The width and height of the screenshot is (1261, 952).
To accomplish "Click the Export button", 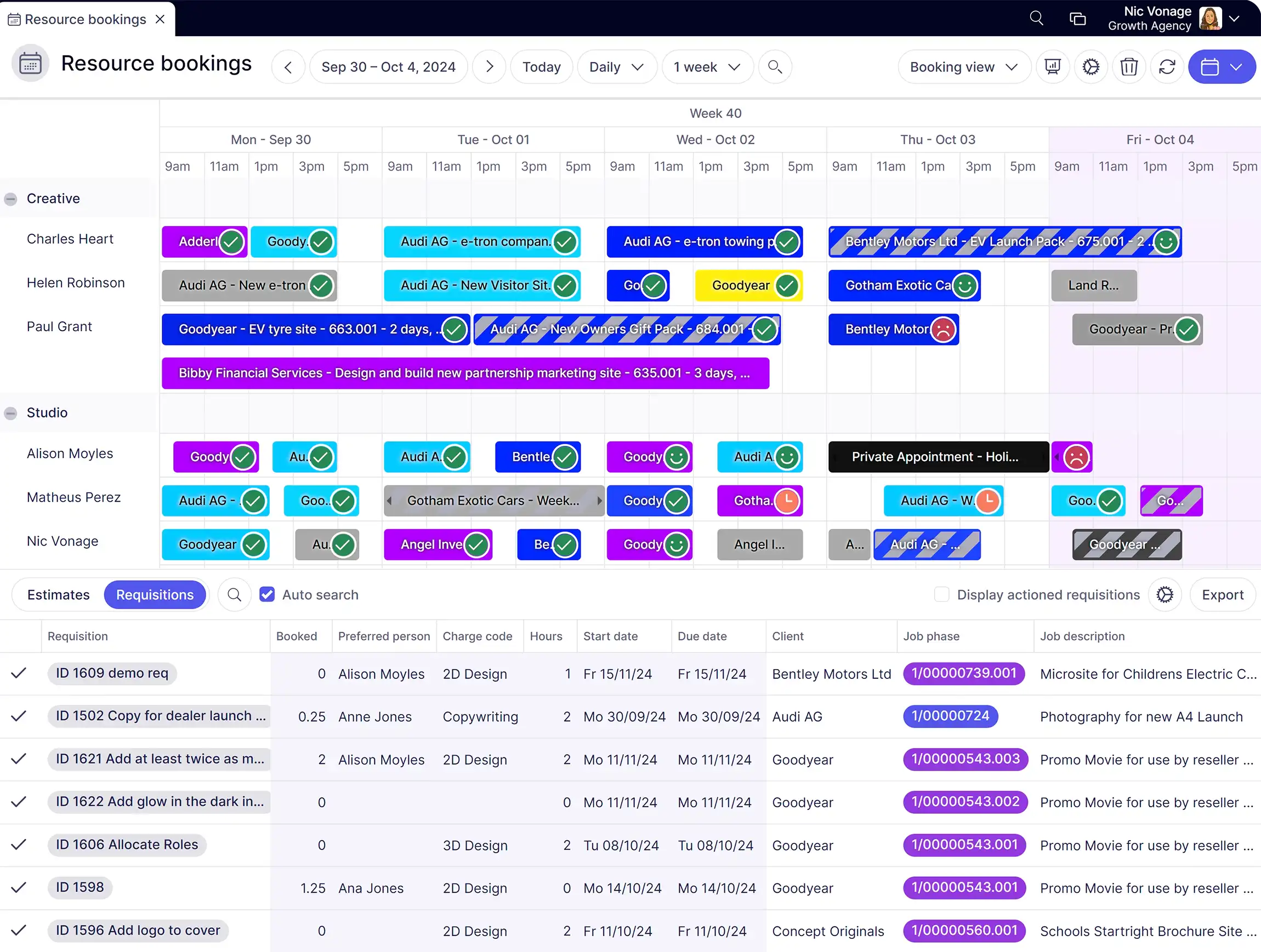I will point(1222,594).
